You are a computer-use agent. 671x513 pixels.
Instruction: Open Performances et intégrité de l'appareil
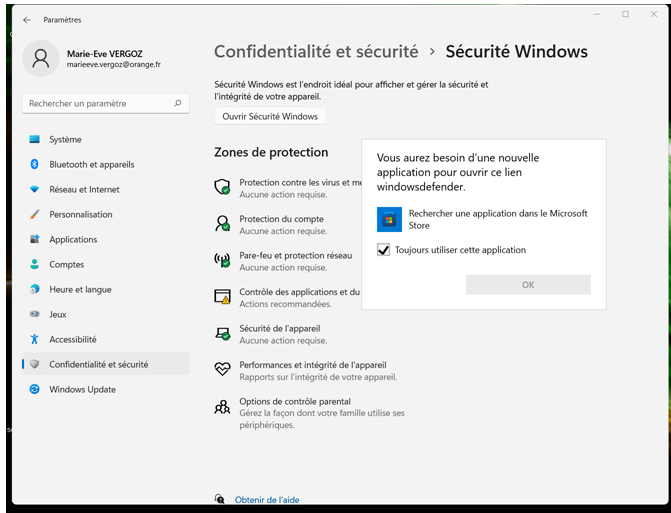(306, 371)
